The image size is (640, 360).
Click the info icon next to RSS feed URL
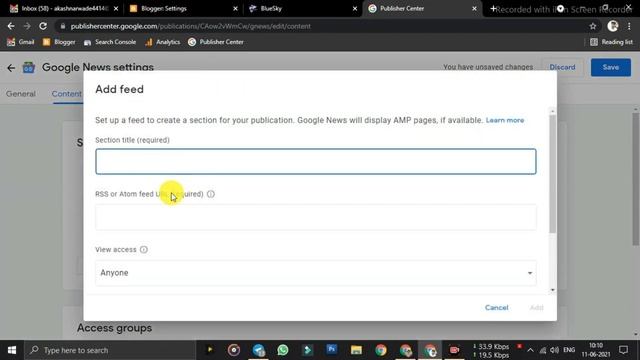click(x=211, y=194)
